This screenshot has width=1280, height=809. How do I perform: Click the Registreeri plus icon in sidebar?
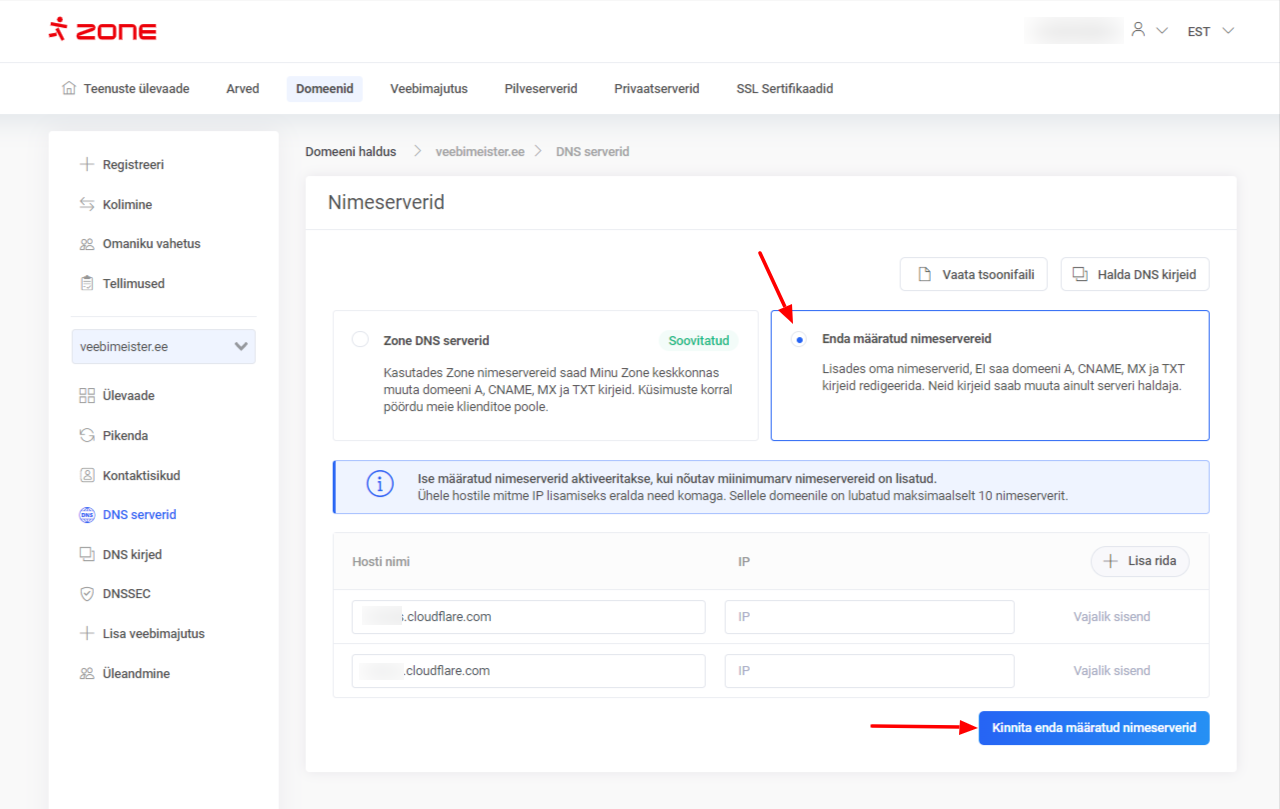86,164
